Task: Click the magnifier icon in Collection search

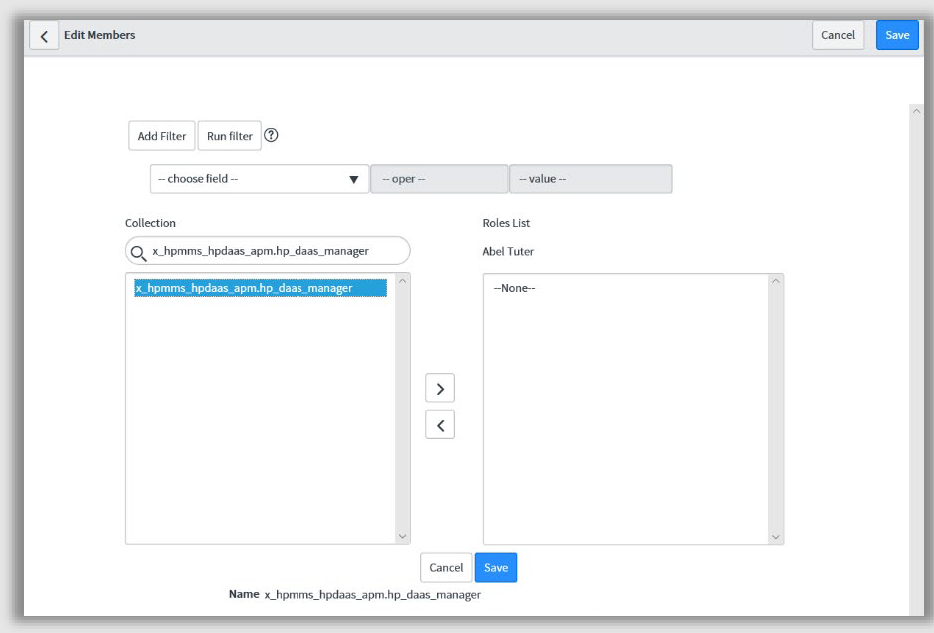Action: click(142, 250)
